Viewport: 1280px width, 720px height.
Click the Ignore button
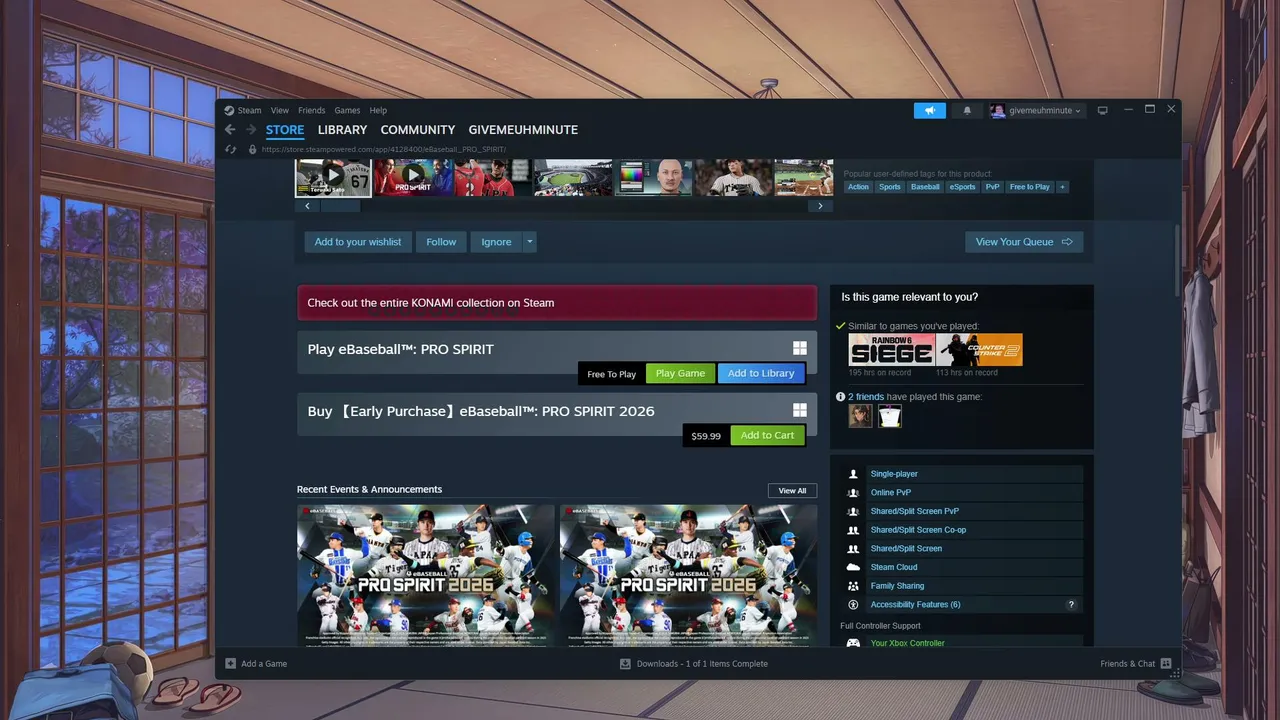coord(496,242)
